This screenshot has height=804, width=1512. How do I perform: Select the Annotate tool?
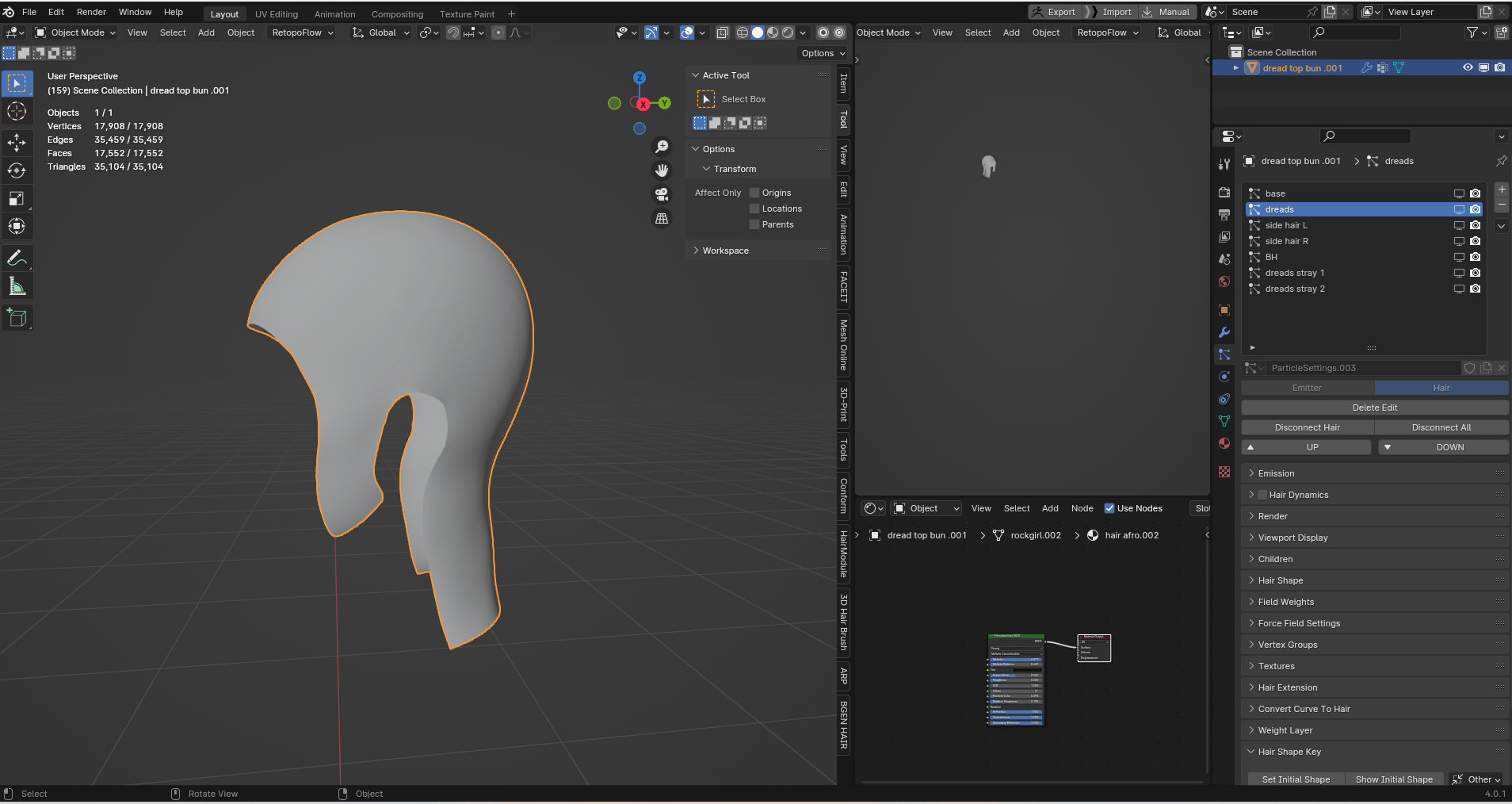click(x=17, y=258)
